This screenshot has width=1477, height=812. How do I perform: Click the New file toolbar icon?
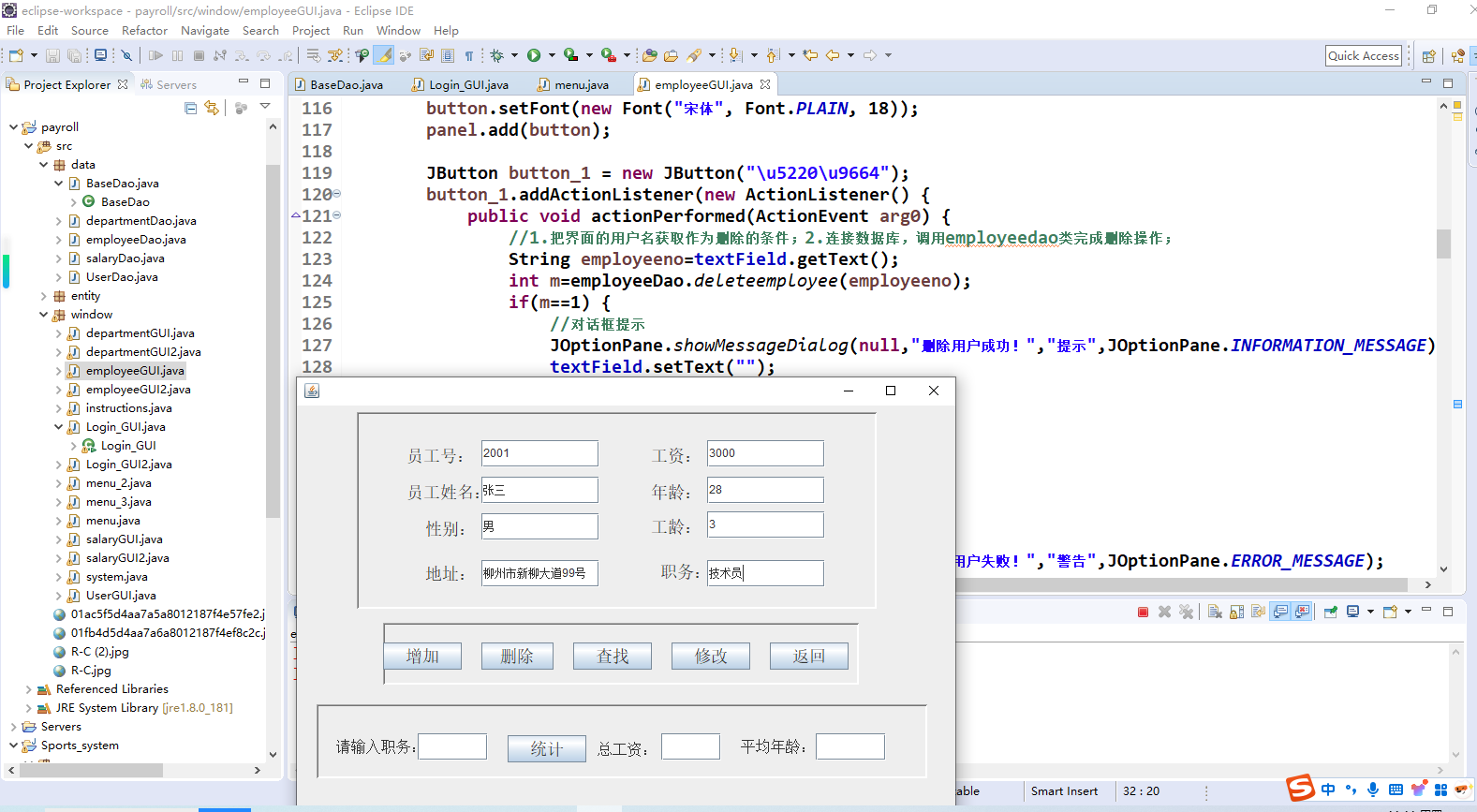click(16, 55)
